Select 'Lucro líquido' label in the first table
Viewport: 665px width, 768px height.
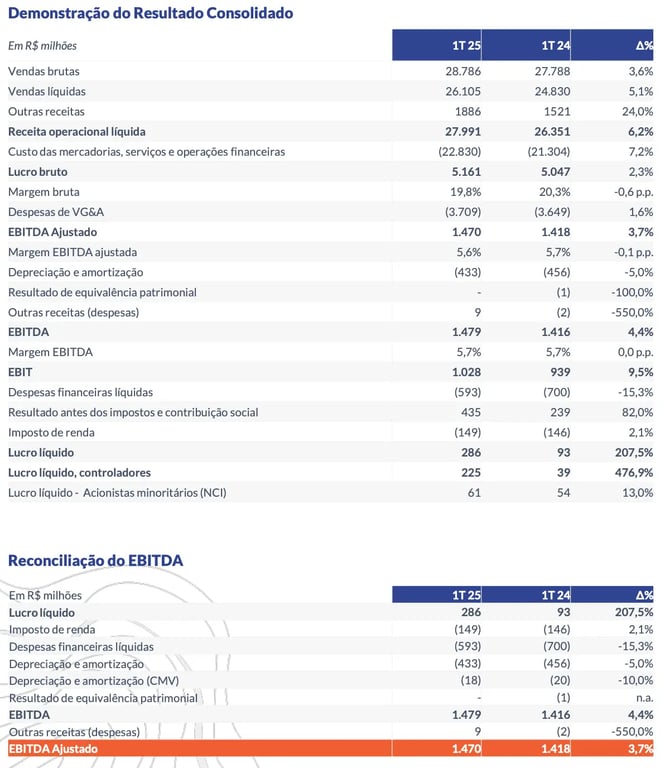(x=41, y=452)
